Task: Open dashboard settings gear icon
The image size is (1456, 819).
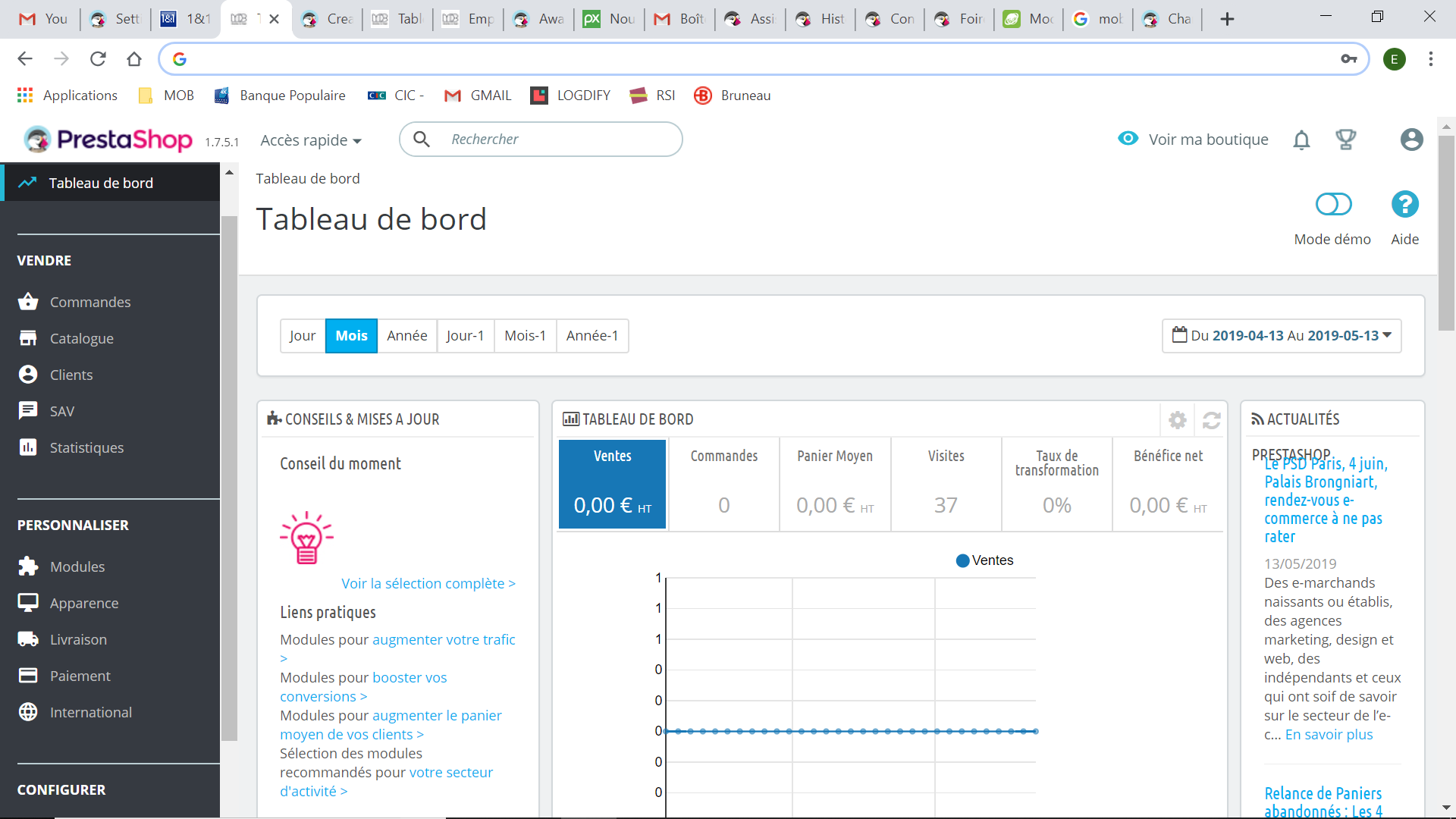Action: [1177, 419]
